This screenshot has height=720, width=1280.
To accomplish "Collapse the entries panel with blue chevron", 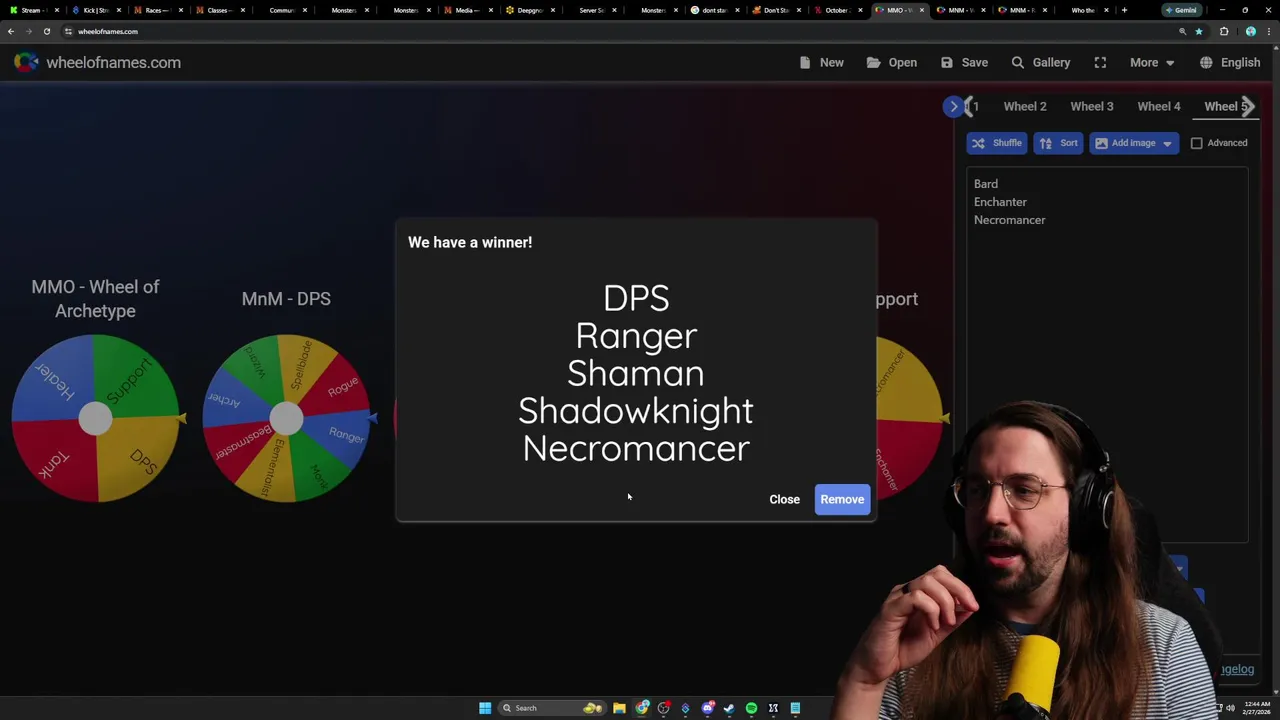I will point(954,106).
